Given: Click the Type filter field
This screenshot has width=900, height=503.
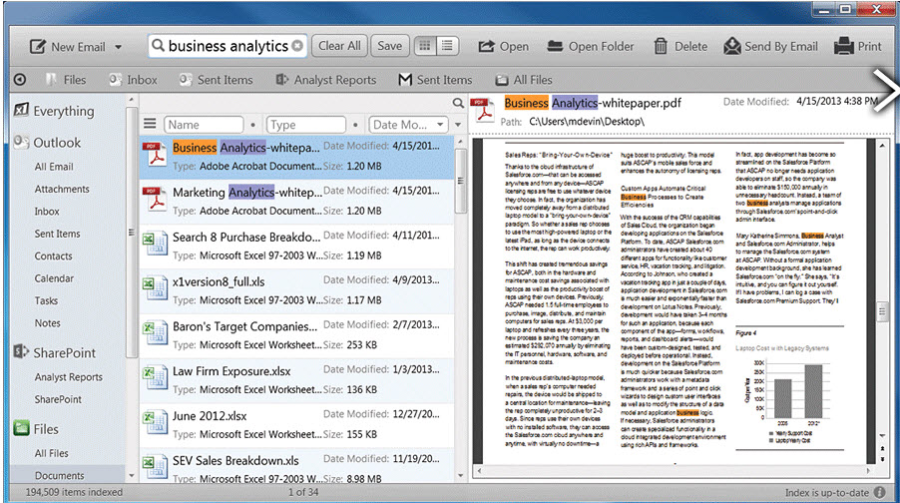Looking at the screenshot, I should point(306,125).
